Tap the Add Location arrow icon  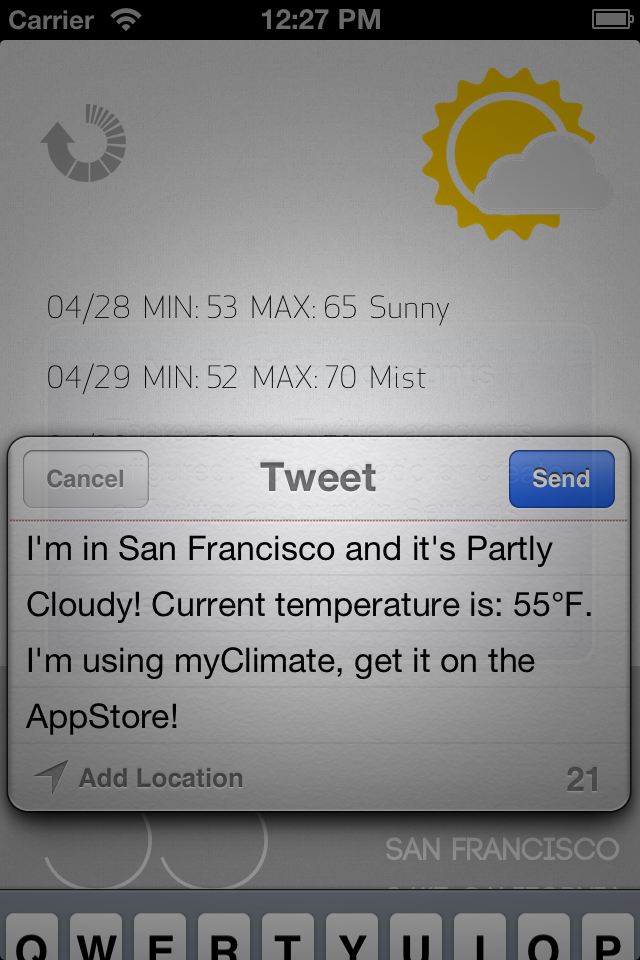(51, 777)
